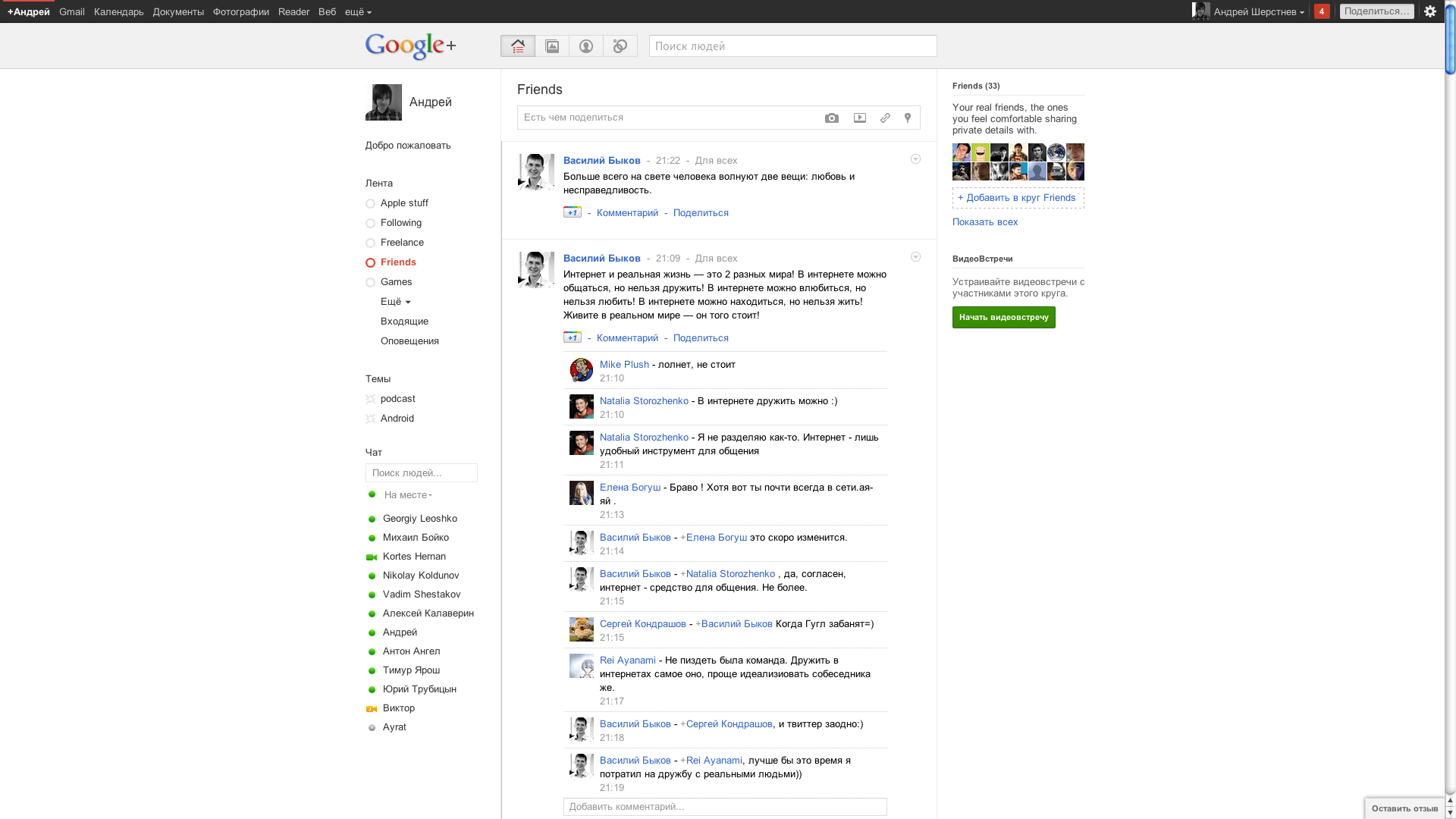Click Комментарий under the 21:22 post
1456x819 pixels.
tap(627, 213)
